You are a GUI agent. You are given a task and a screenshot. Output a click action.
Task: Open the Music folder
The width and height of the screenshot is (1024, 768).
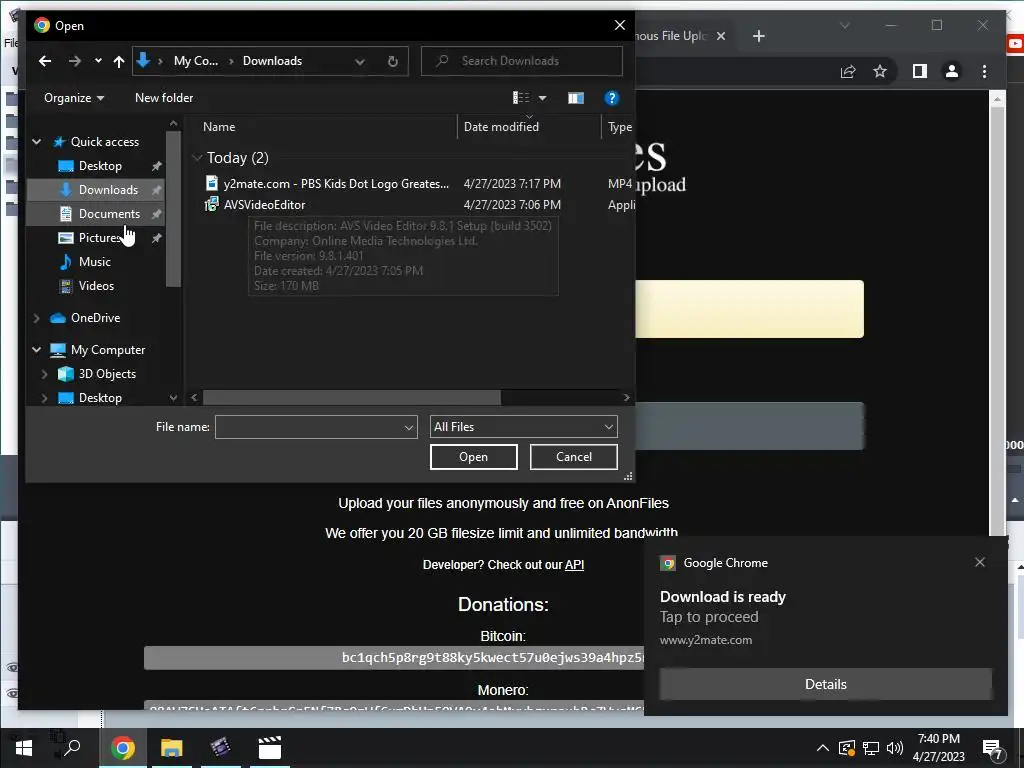[95, 262]
